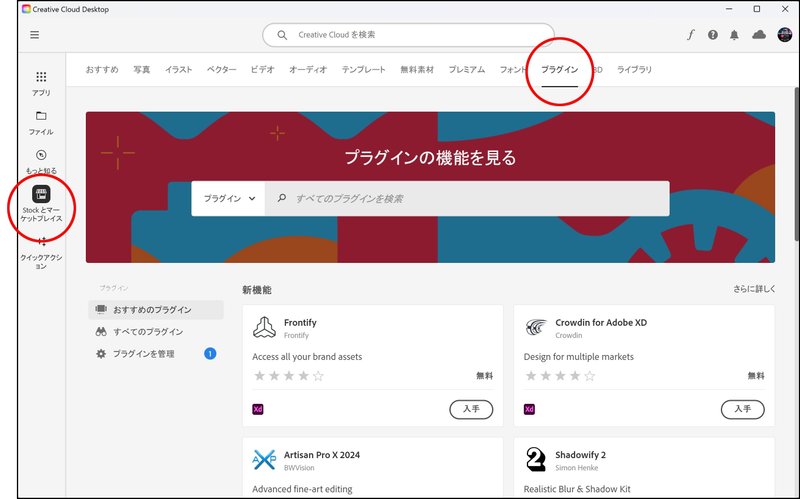This screenshot has height=499, width=800.
Task: Click the Frontify plugin logo
Action: [x=264, y=328]
